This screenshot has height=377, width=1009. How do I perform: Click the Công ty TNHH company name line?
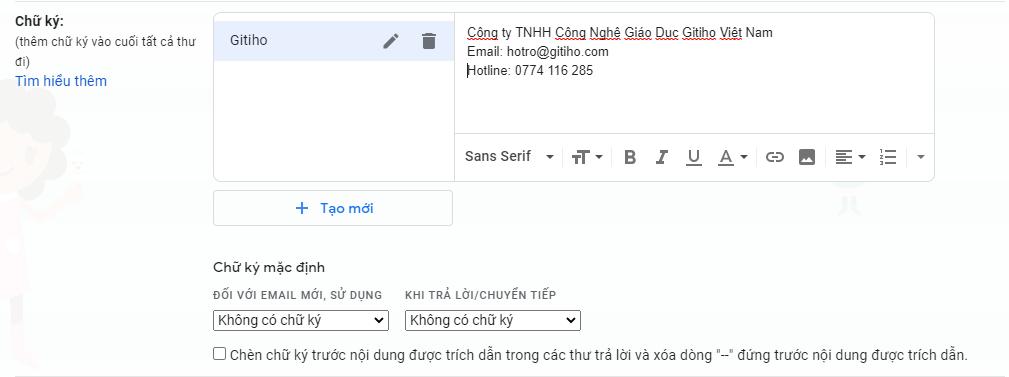point(620,32)
